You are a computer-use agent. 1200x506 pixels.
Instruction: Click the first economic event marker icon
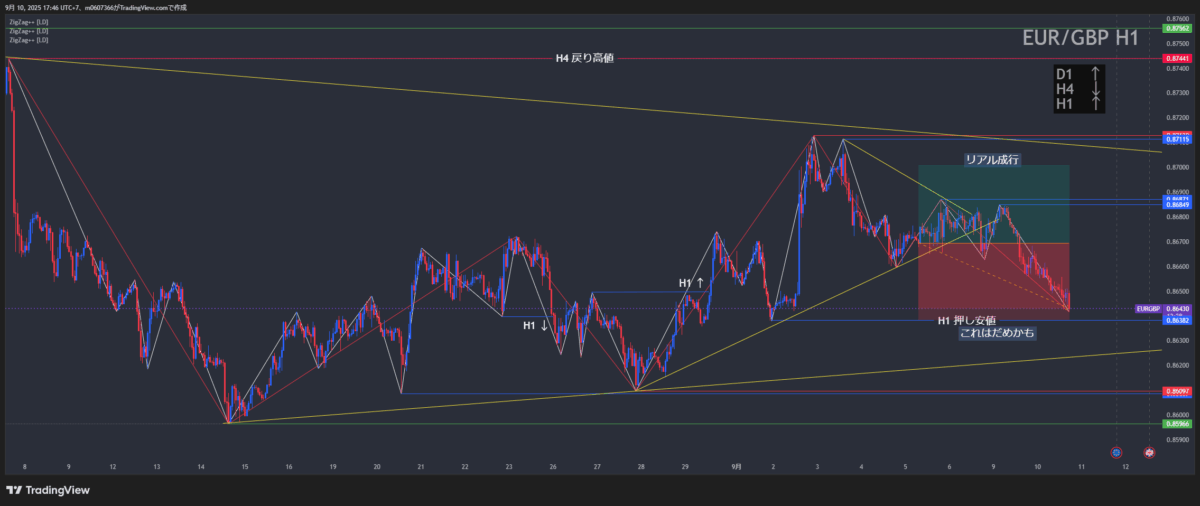pyautogui.click(x=1116, y=453)
